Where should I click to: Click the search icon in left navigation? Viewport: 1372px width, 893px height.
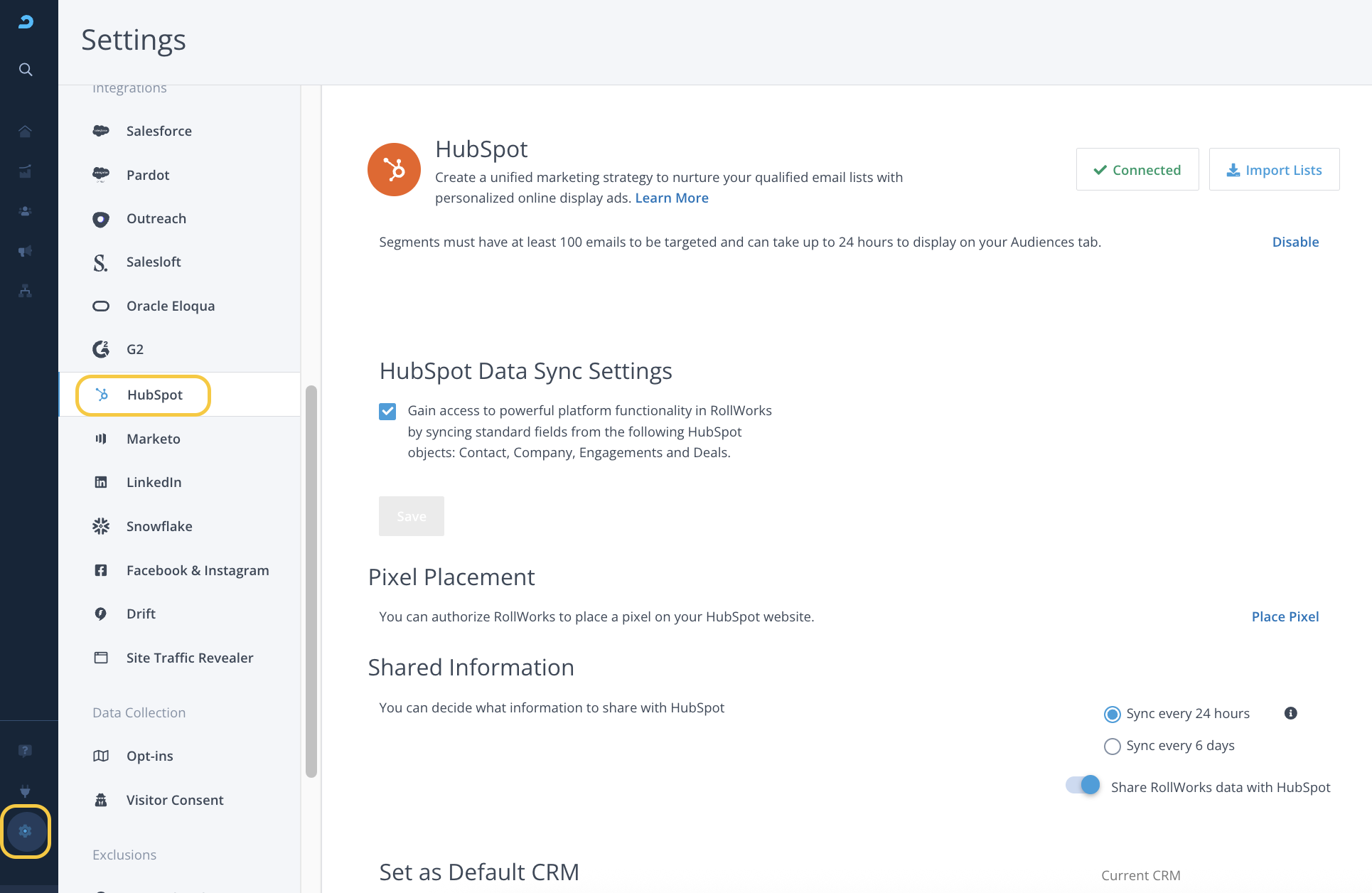click(26, 70)
